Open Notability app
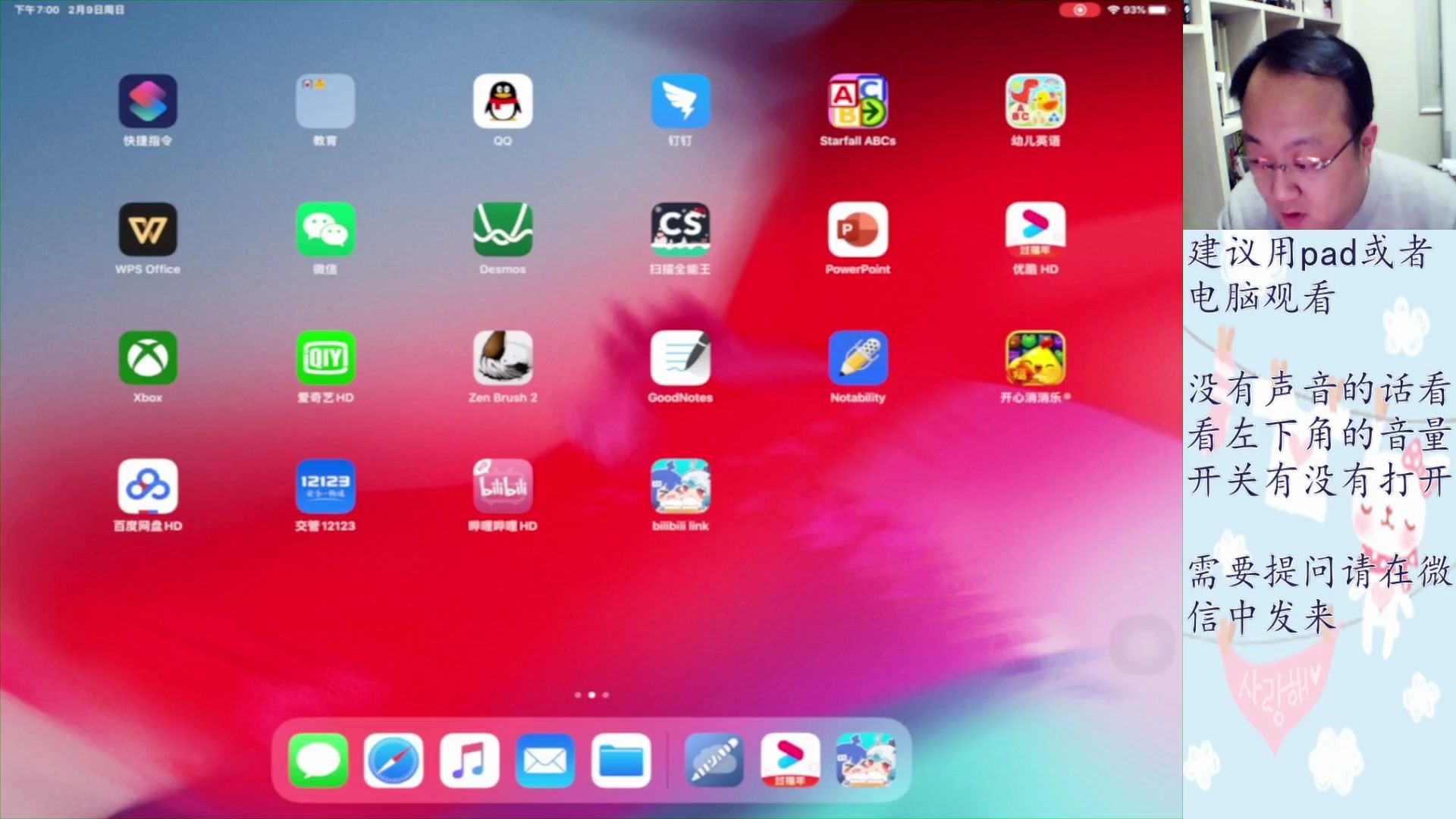1456x819 pixels. pos(858,358)
